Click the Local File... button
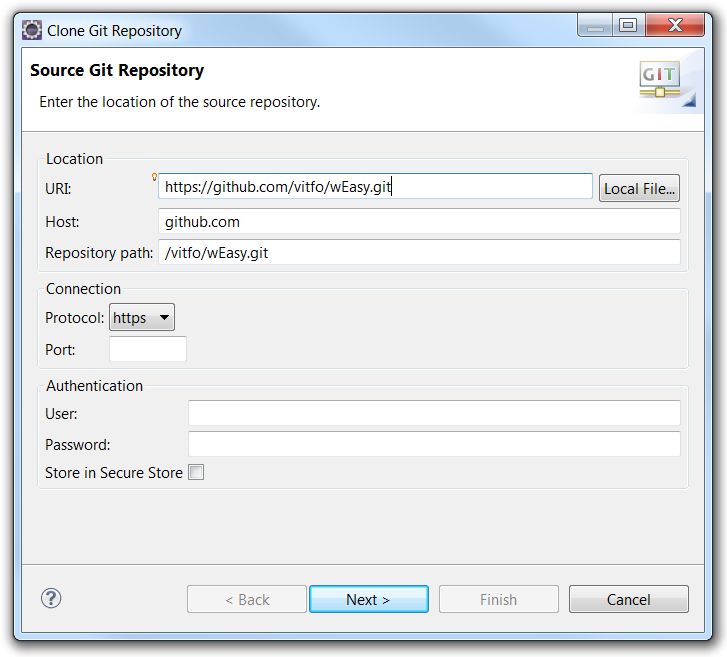 [639, 188]
